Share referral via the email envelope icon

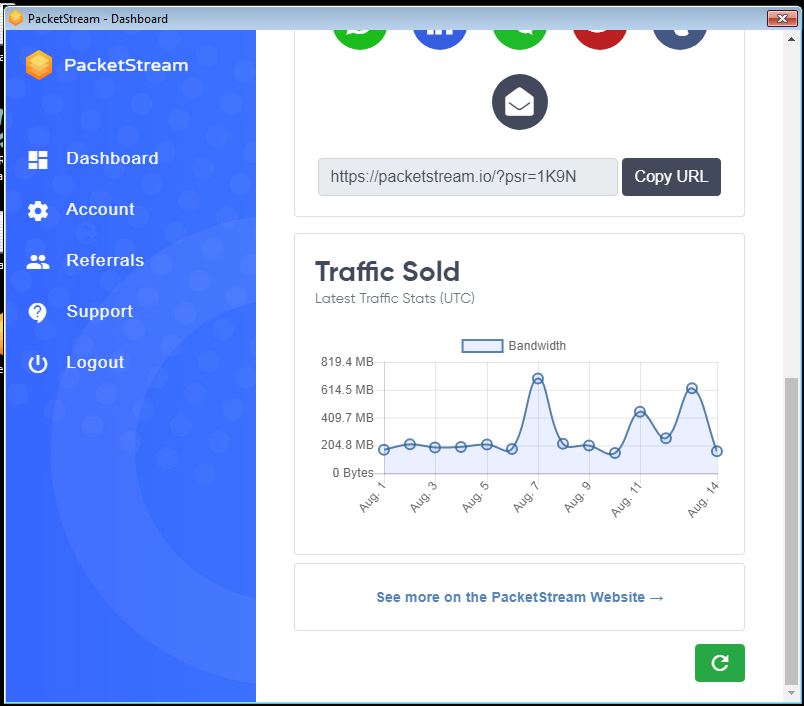[x=519, y=102]
